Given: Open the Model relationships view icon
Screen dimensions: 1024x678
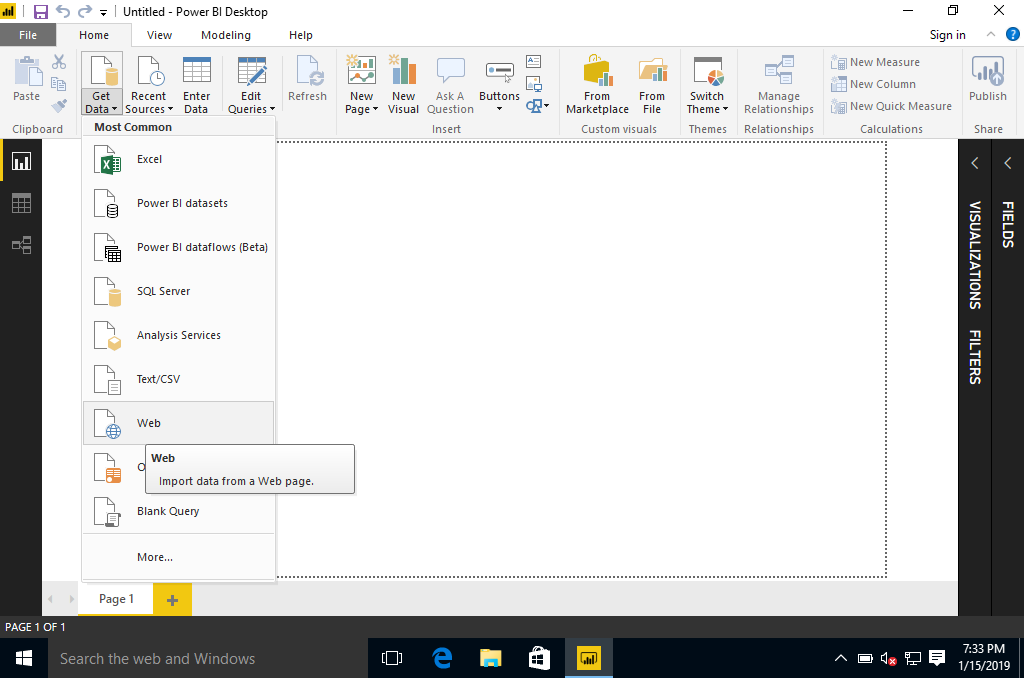Looking at the screenshot, I should (x=21, y=245).
